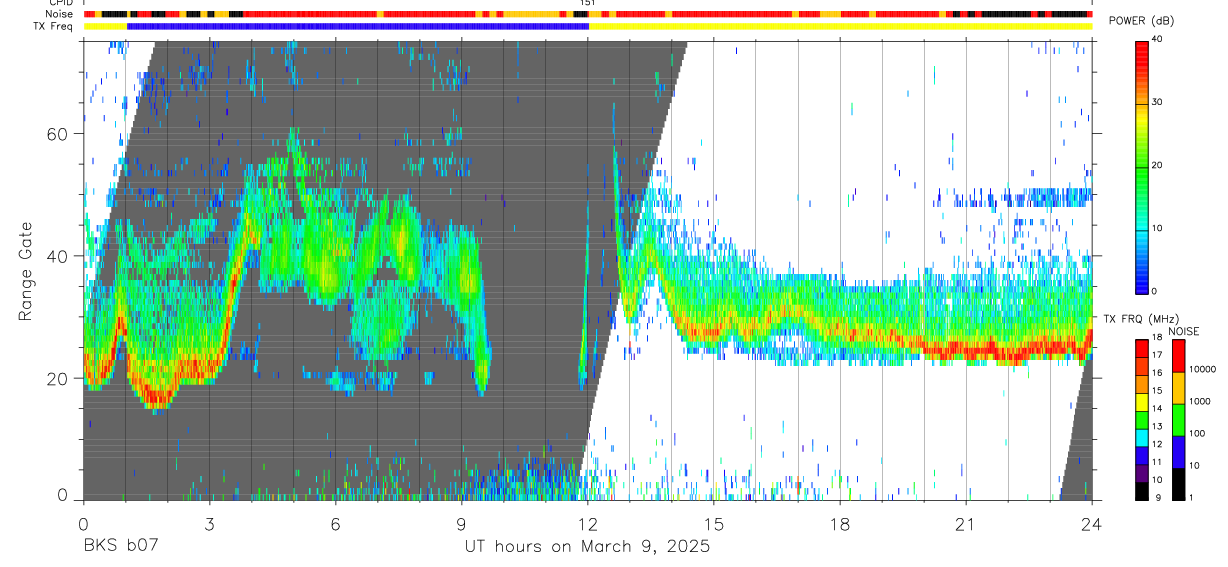Click the yellow swatch in TX FRQ legend
This screenshot has height=567, width=1228.
point(1142,402)
